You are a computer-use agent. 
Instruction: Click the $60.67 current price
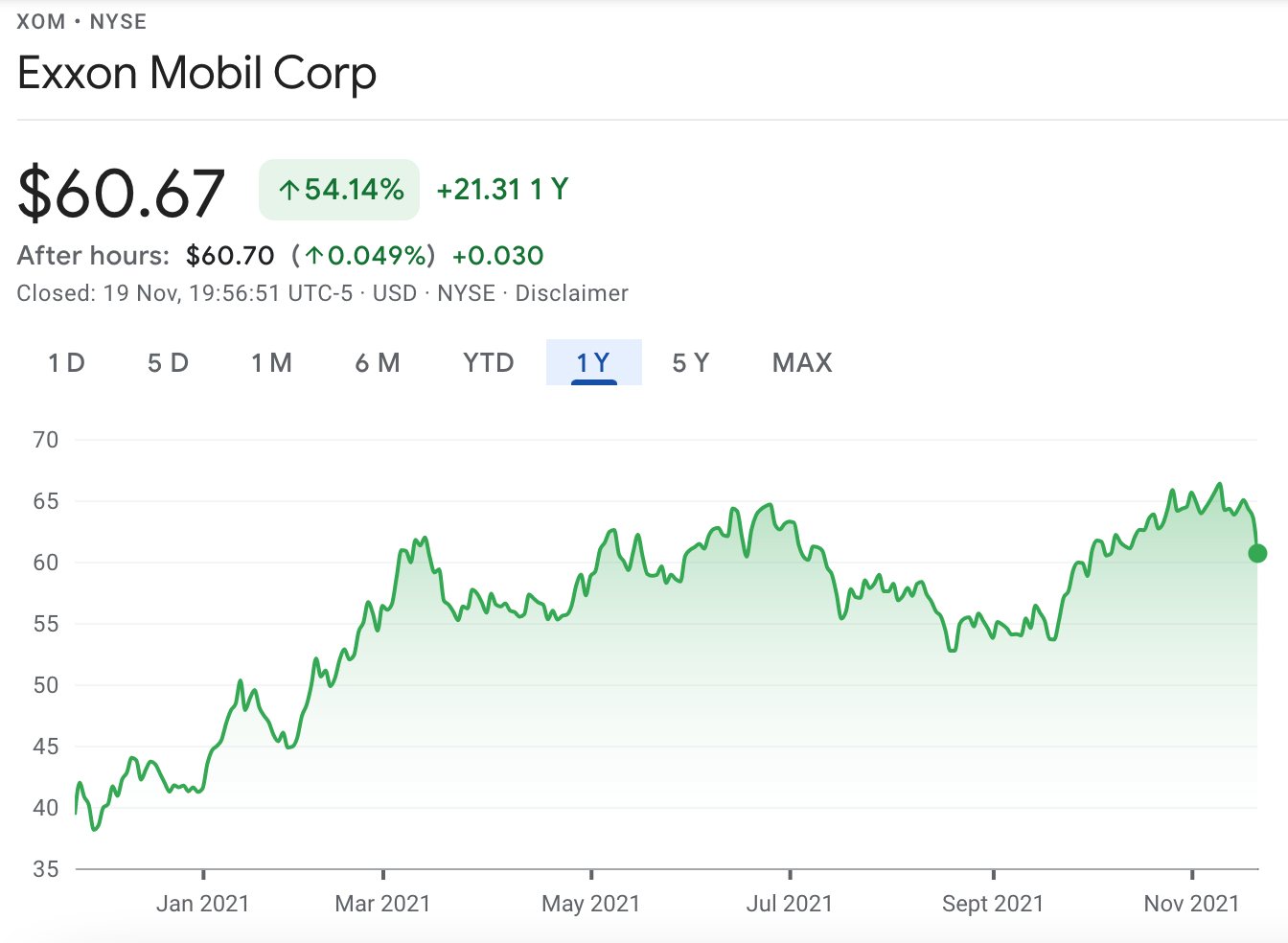point(119,190)
